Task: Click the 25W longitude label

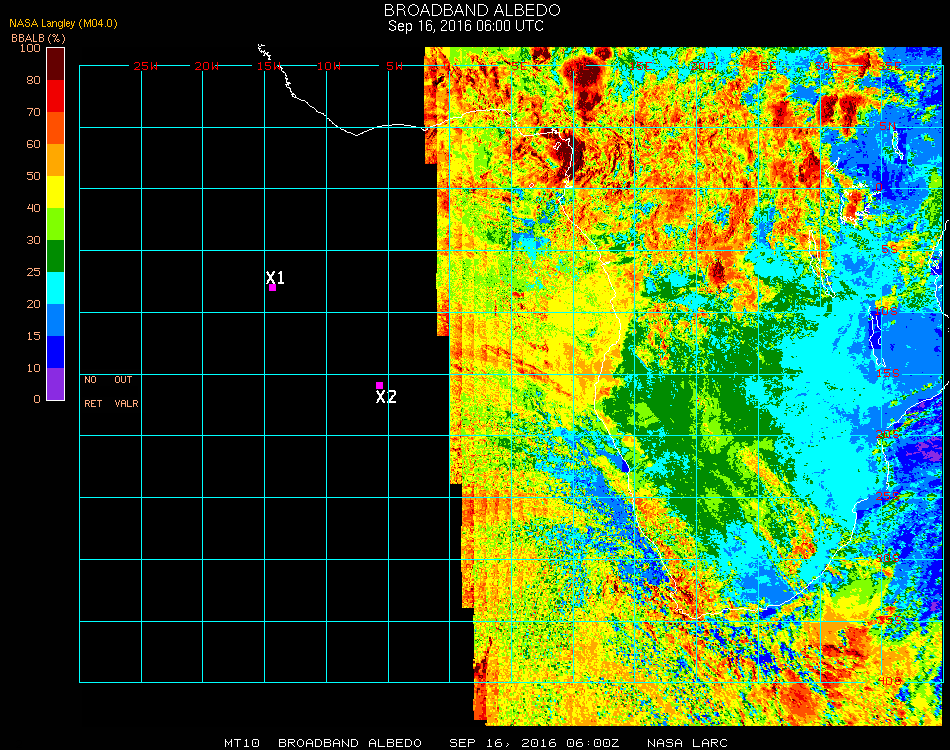Action: [146, 66]
